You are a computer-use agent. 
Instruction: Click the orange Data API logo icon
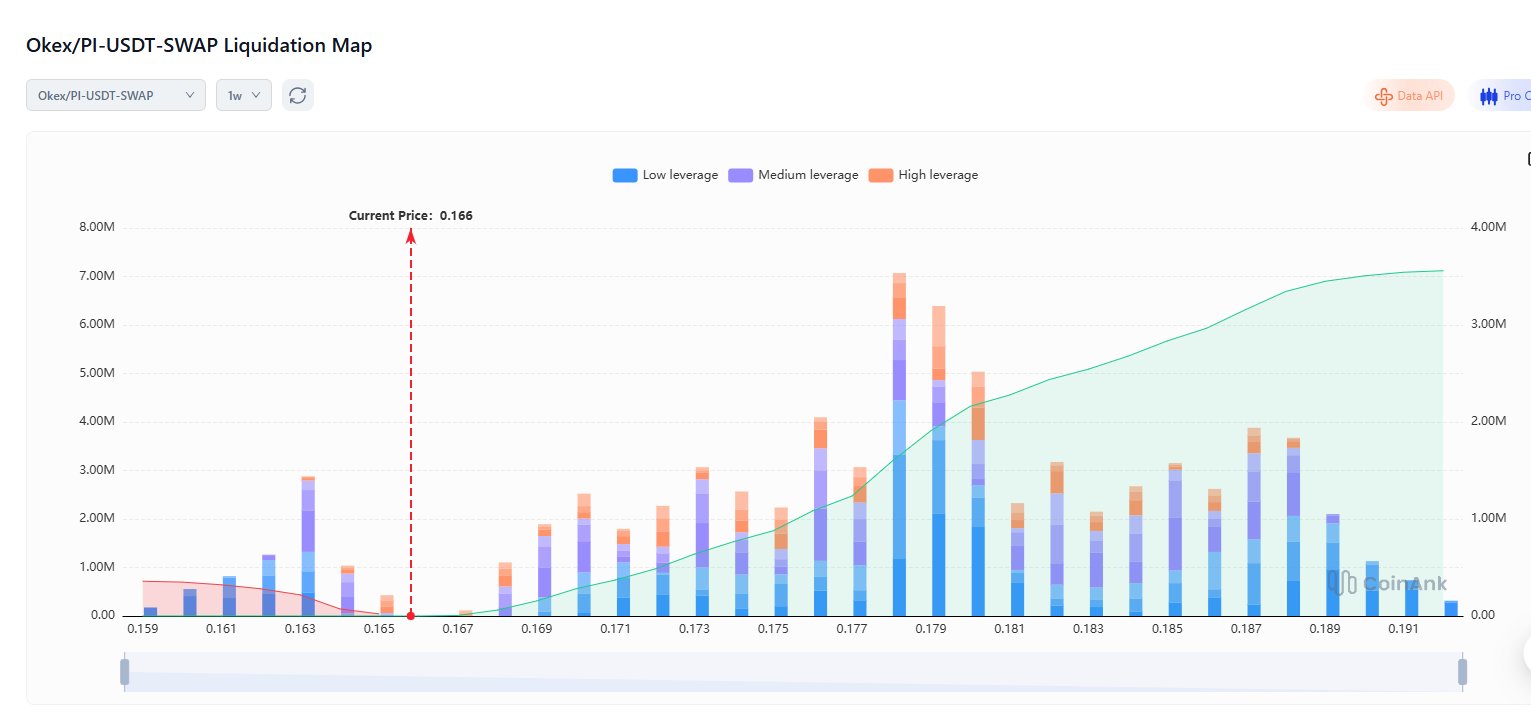1384,96
